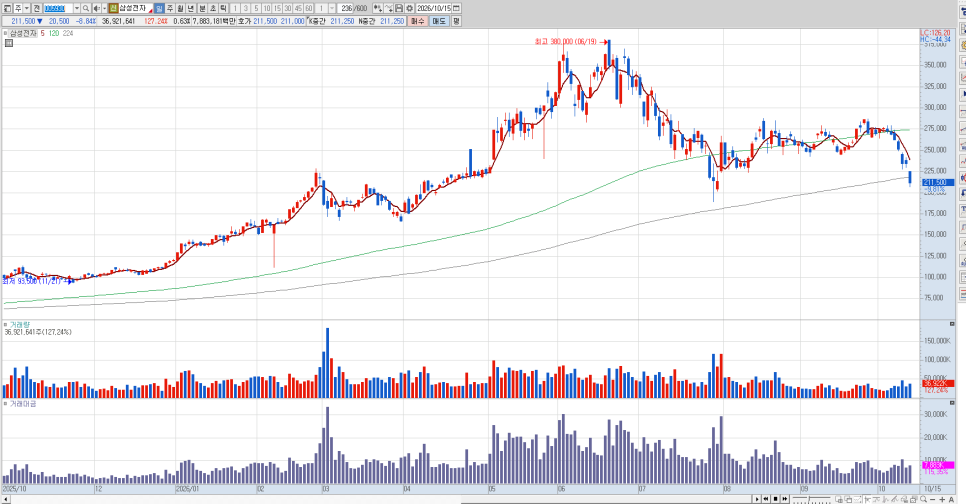The width and height of the screenshot is (966, 504).
Task: Click the LC:126.20 label at top right
Action: tap(935, 33)
